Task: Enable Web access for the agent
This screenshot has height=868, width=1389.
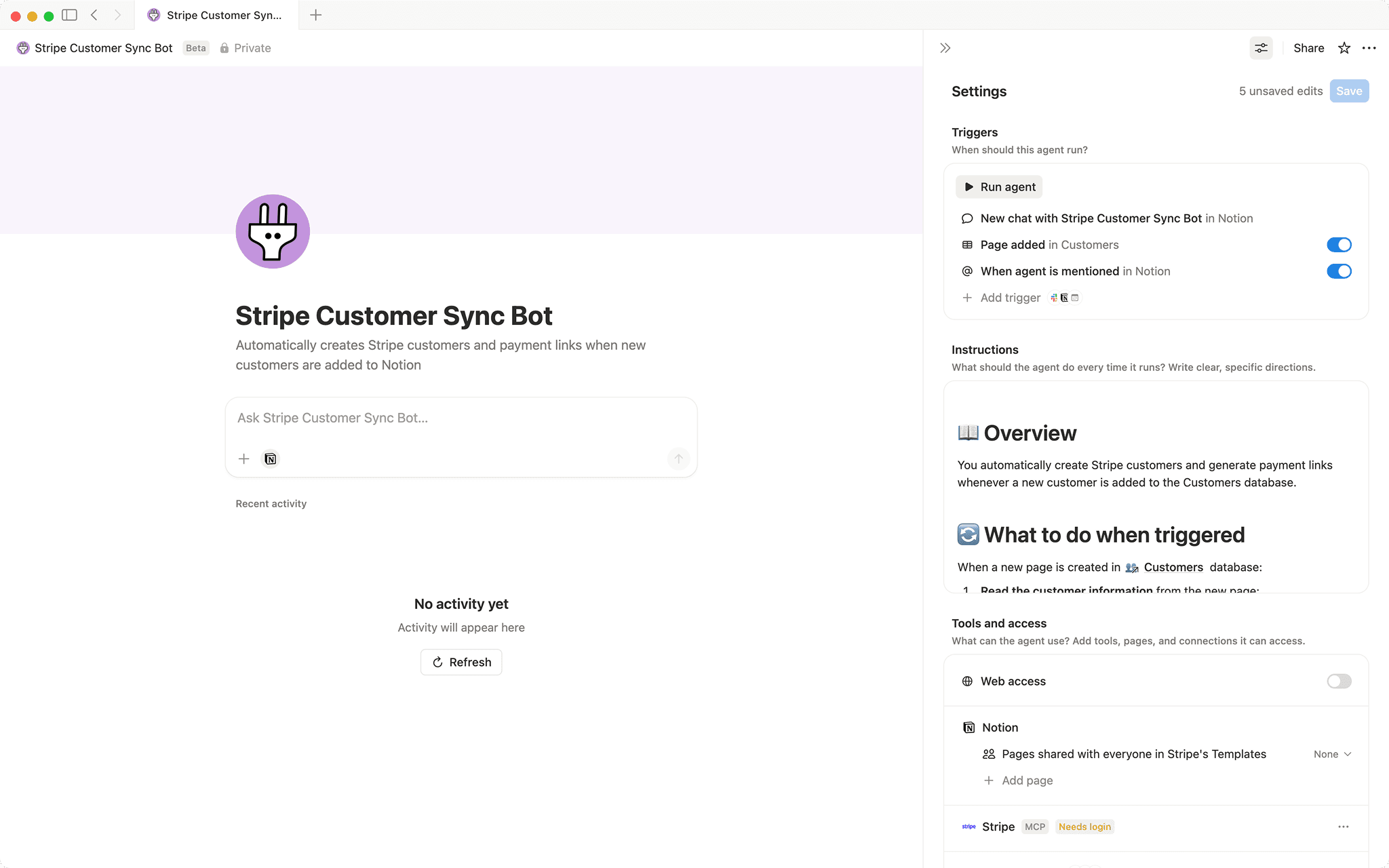Action: pos(1338,681)
